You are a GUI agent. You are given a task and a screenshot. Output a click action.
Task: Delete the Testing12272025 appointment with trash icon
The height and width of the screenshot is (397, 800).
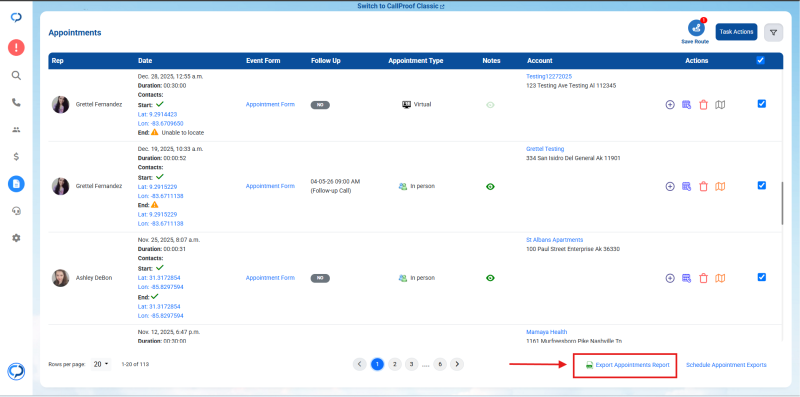coord(704,105)
